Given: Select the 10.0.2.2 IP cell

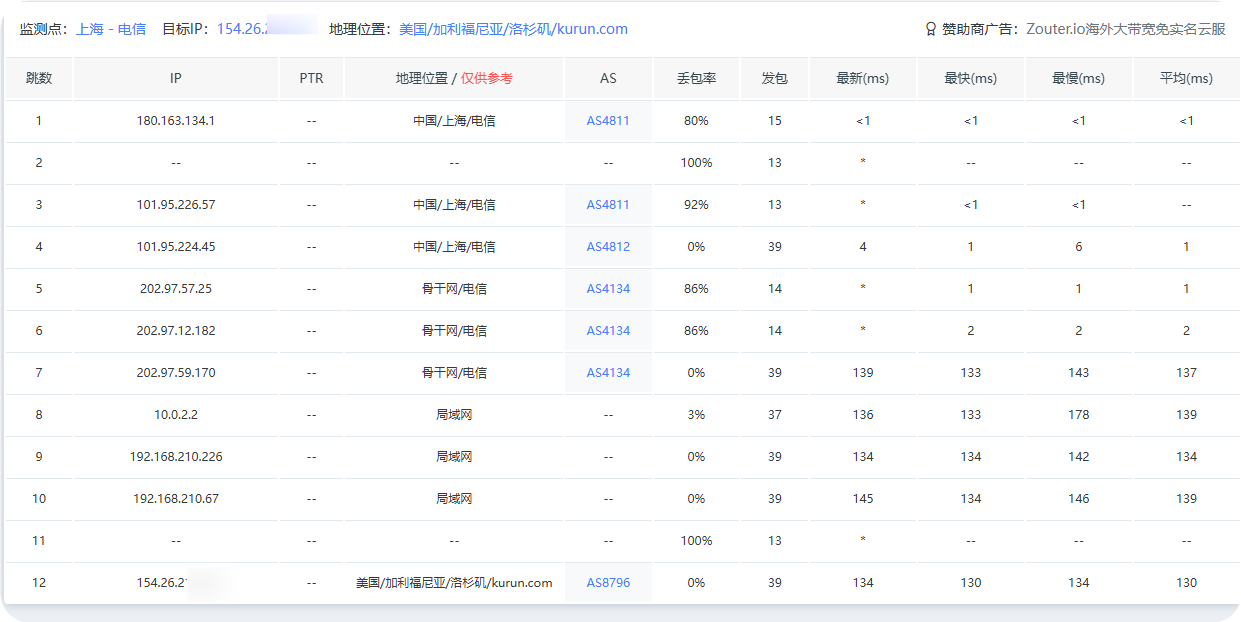Looking at the screenshot, I should pyautogui.click(x=176, y=415).
